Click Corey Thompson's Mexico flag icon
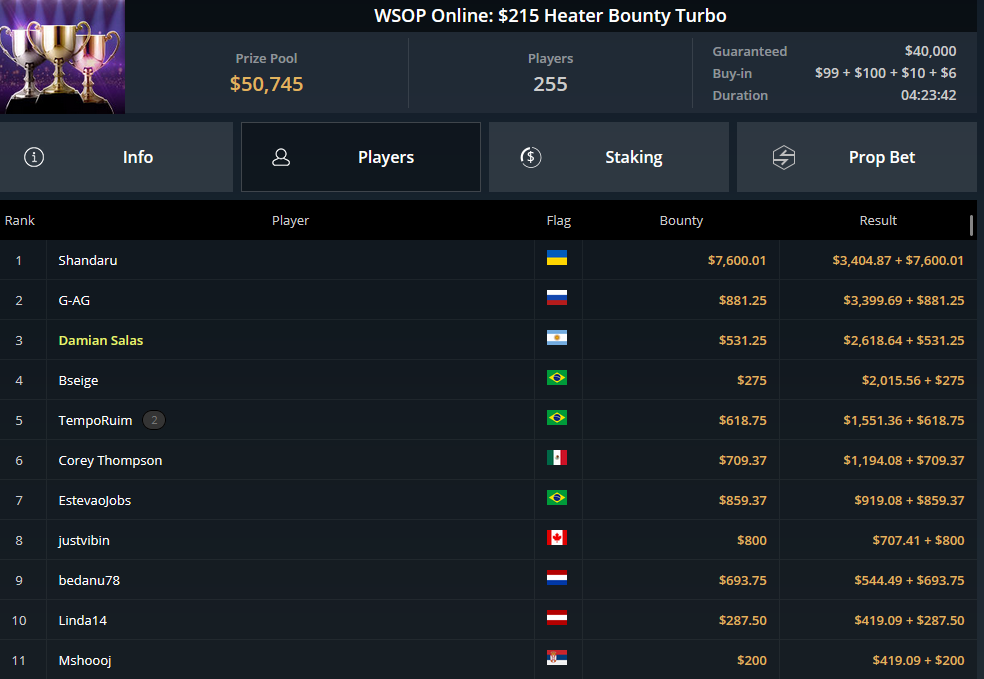 coord(557,457)
